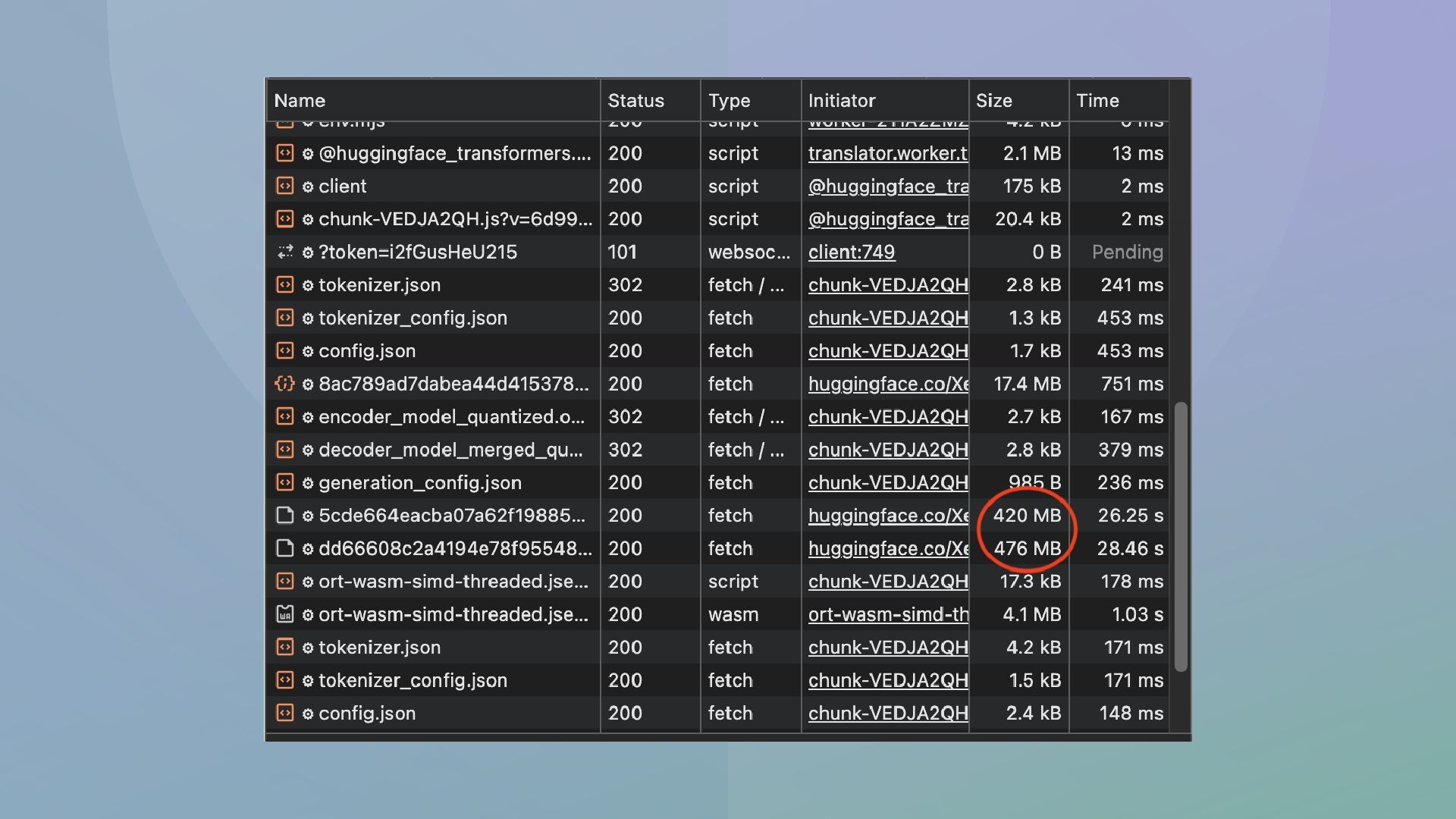Open client:749 initiator link
Screen dimensions: 1456x819
851,252
